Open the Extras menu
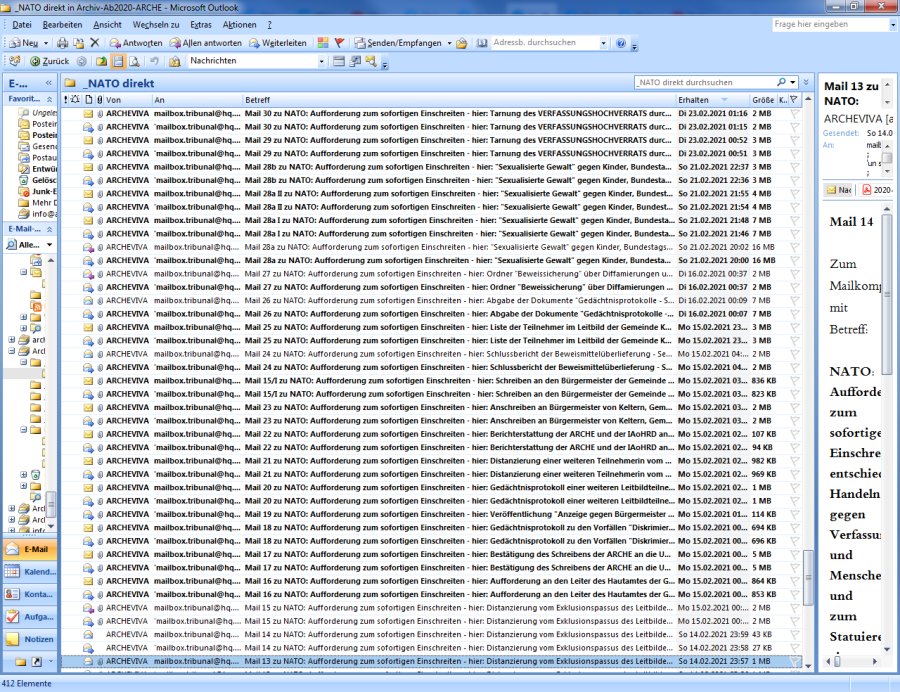Screen dimensions: 900x692 click(201, 25)
